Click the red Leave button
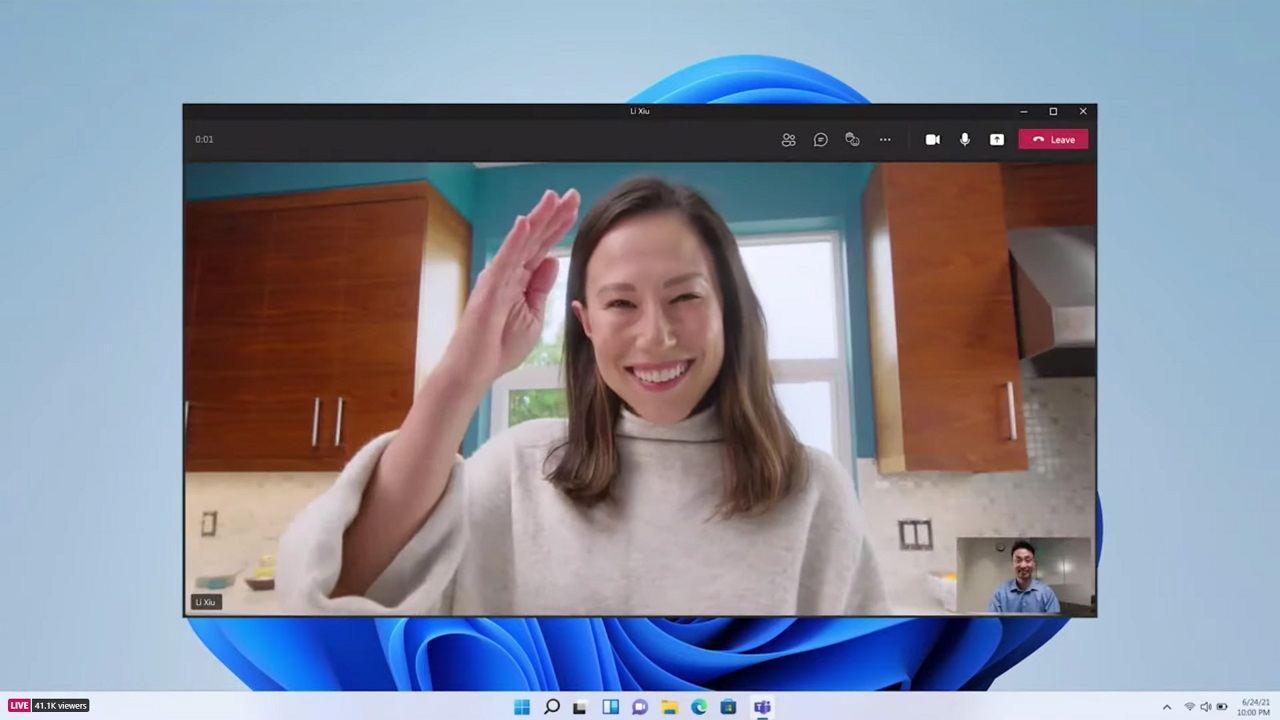This screenshot has height=720, width=1280. click(x=1053, y=140)
